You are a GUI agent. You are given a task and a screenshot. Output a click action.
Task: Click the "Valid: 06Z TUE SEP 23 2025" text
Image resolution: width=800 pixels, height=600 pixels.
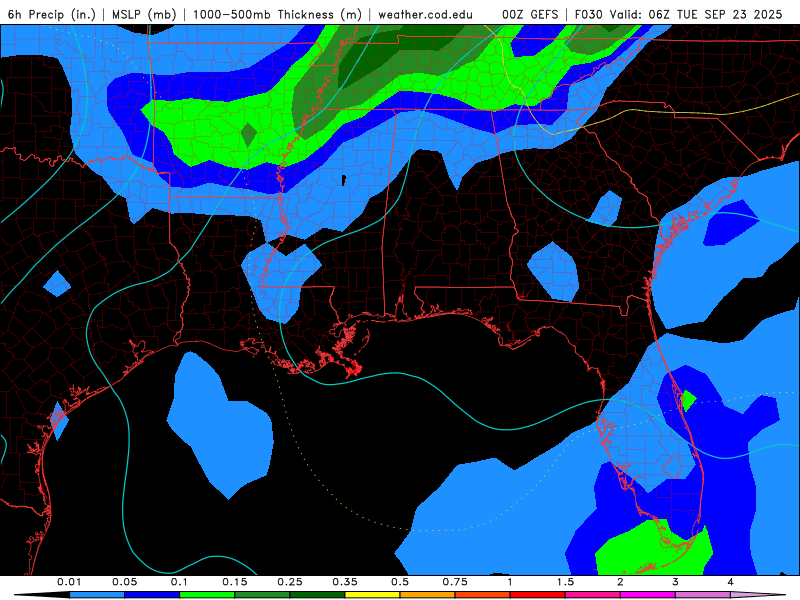coord(696,14)
